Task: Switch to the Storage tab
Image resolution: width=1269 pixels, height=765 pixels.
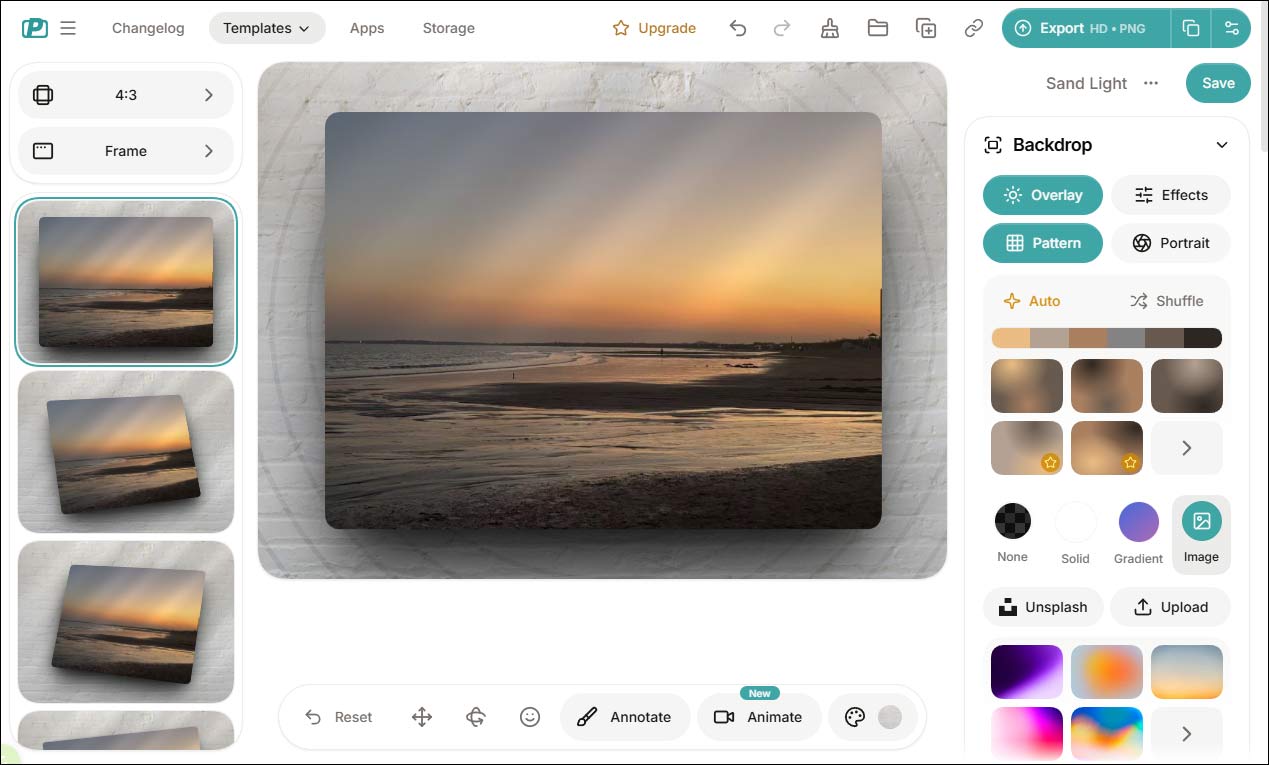Action: point(448,28)
